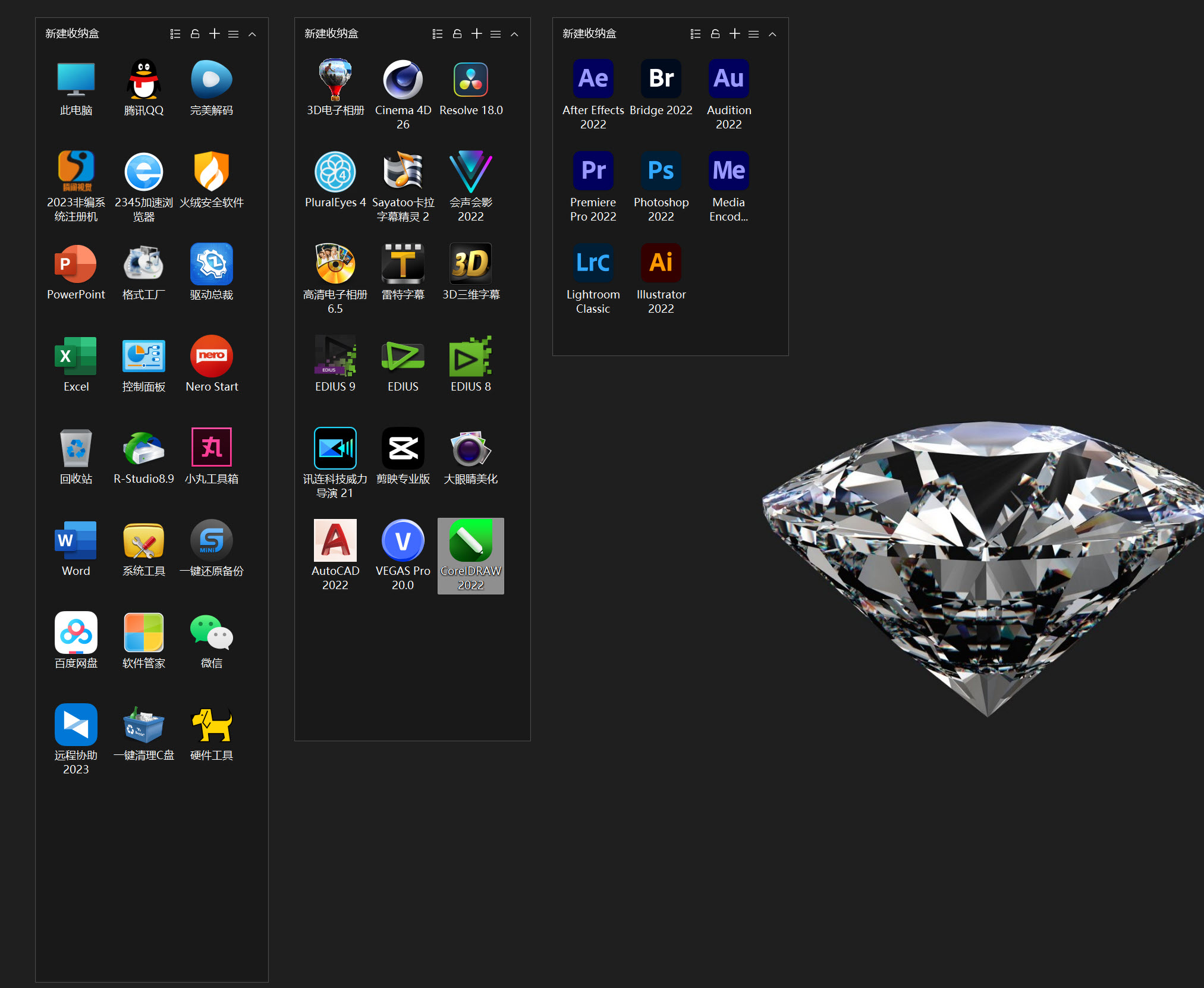Launch 火绒安全软件 shield icon
1204x988 pixels.
pos(212,172)
